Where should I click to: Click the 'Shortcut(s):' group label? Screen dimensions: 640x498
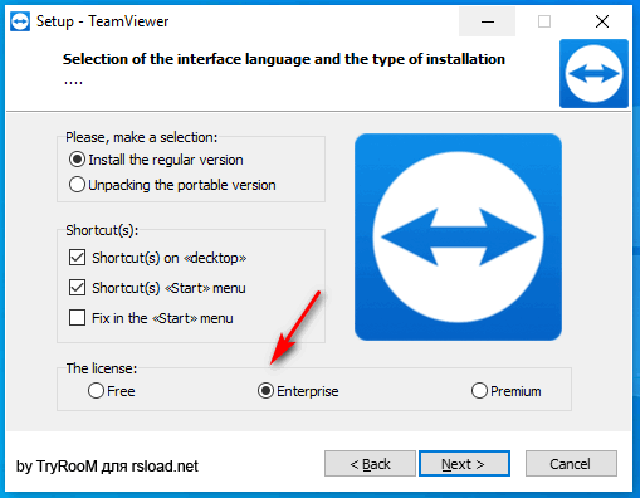coord(102,230)
